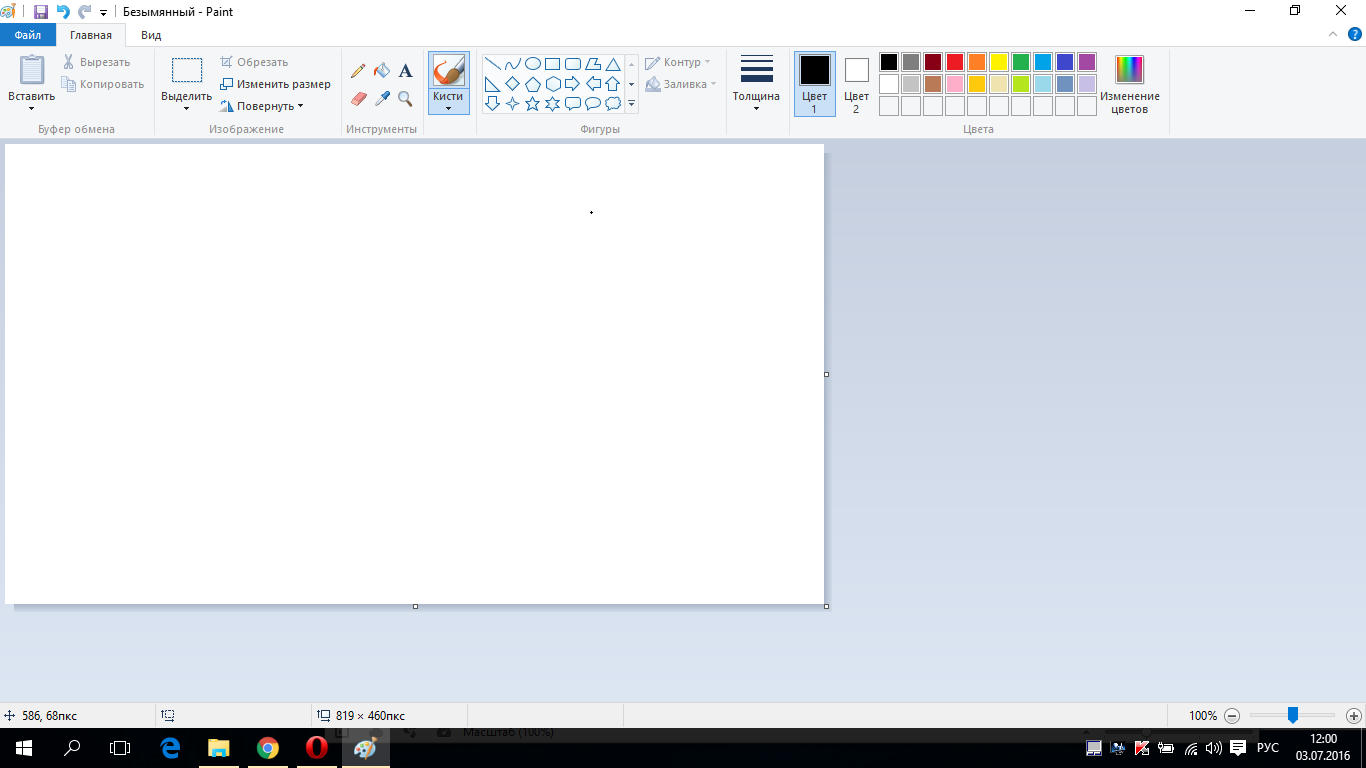Click the Обрезать crop button

254,62
